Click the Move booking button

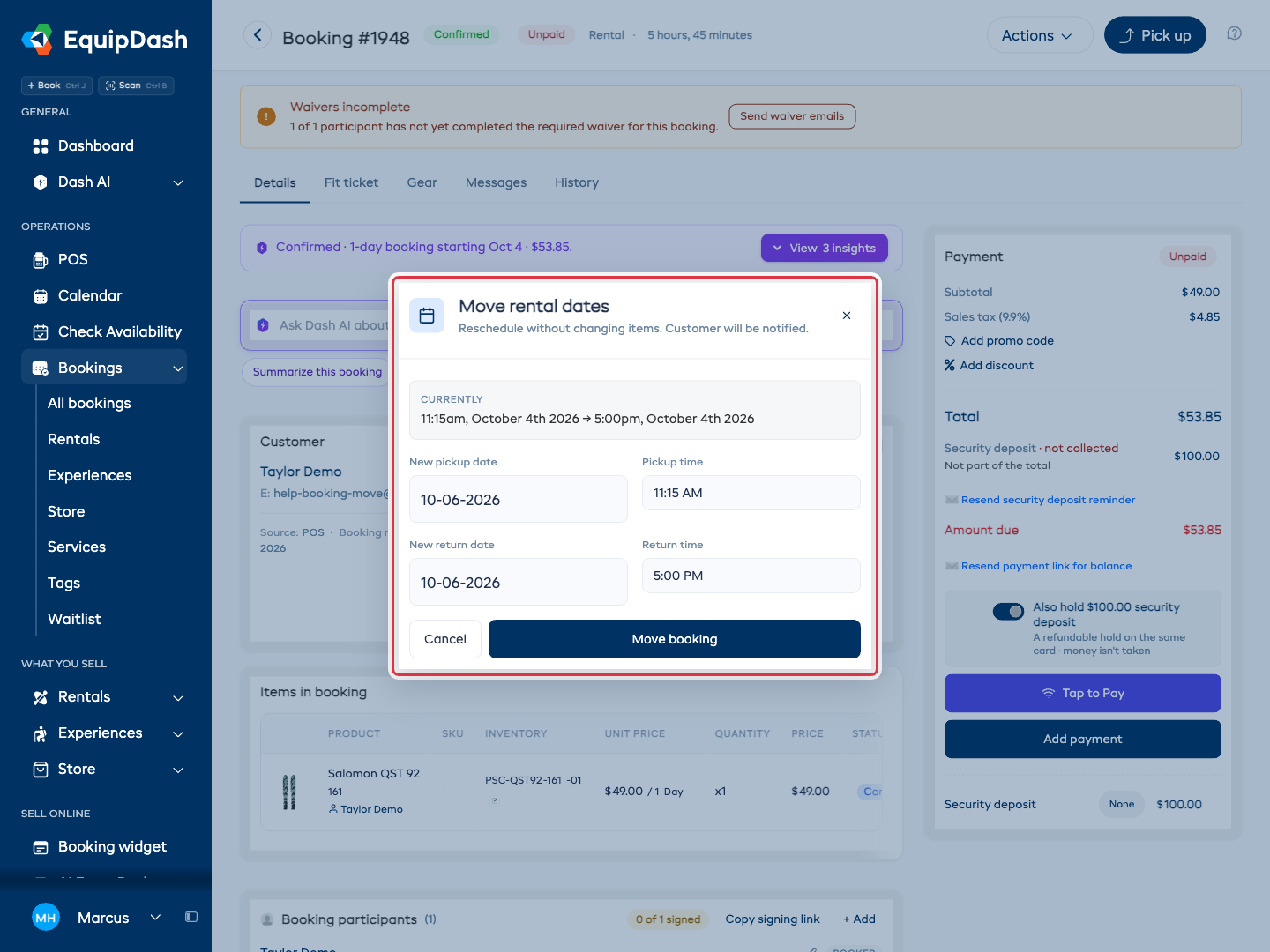(x=675, y=639)
